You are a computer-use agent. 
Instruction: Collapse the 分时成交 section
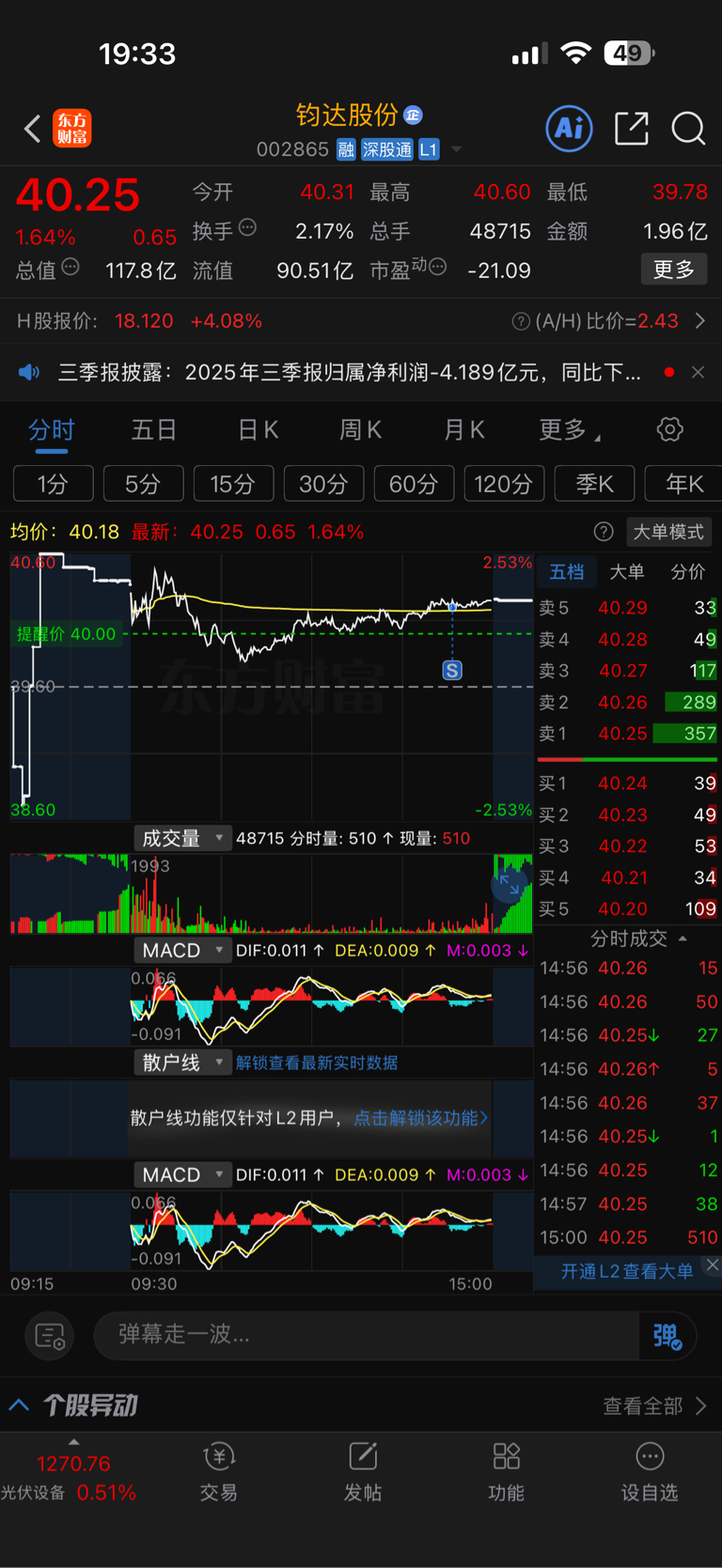click(x=683, y=939)
